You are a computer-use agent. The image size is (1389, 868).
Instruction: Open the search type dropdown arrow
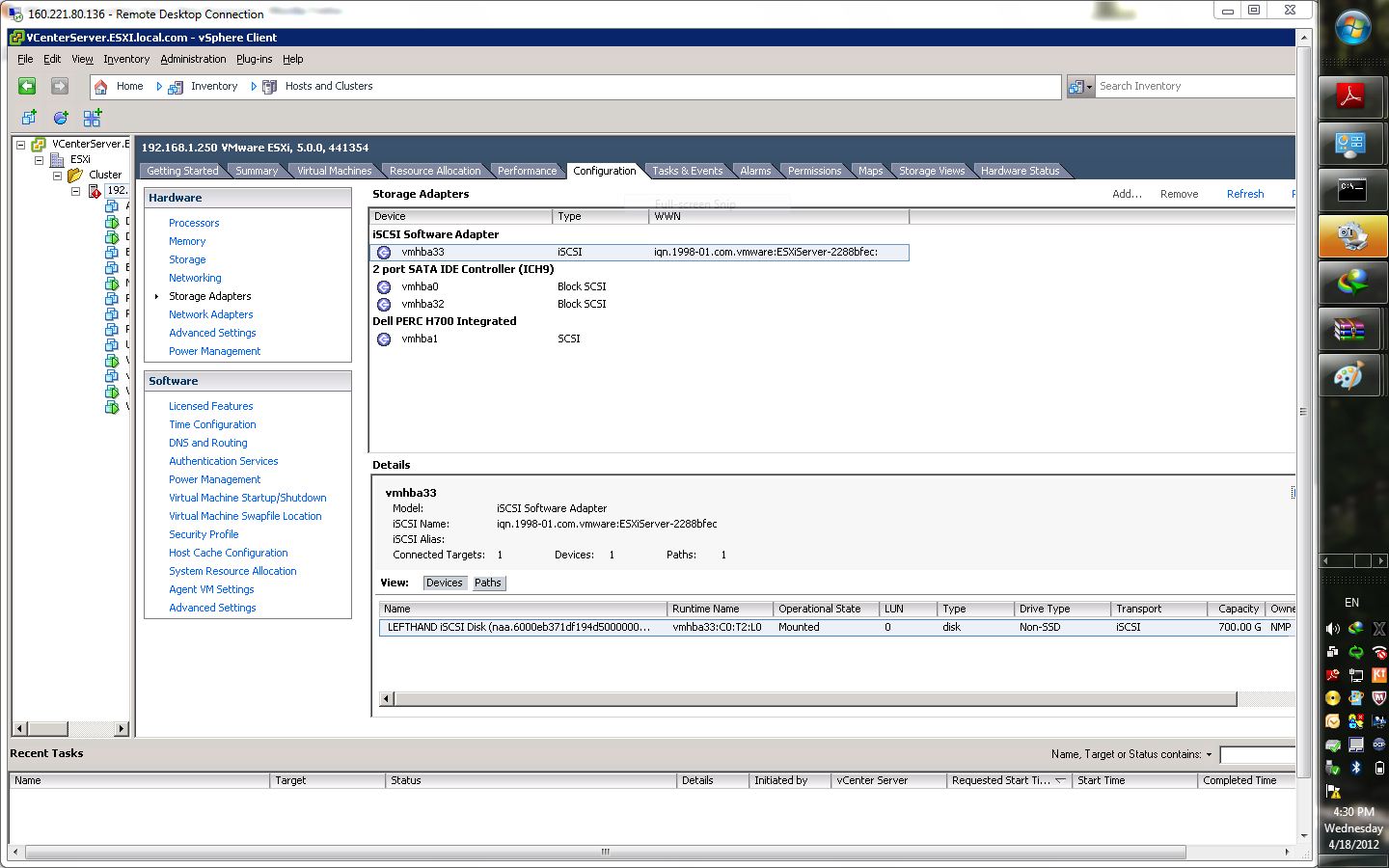click(1090, 87)
